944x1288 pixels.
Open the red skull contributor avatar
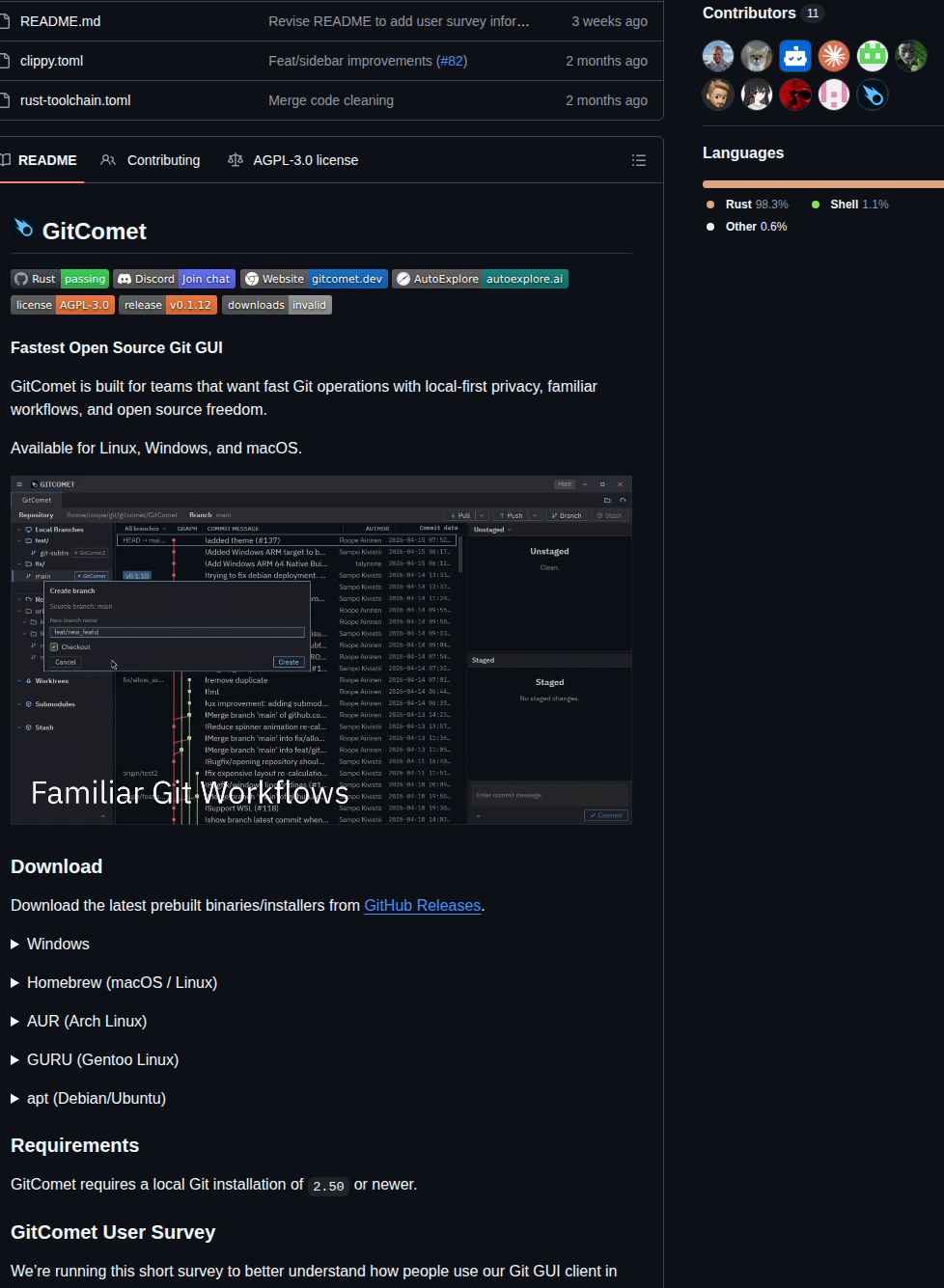[x=795, y=95]
